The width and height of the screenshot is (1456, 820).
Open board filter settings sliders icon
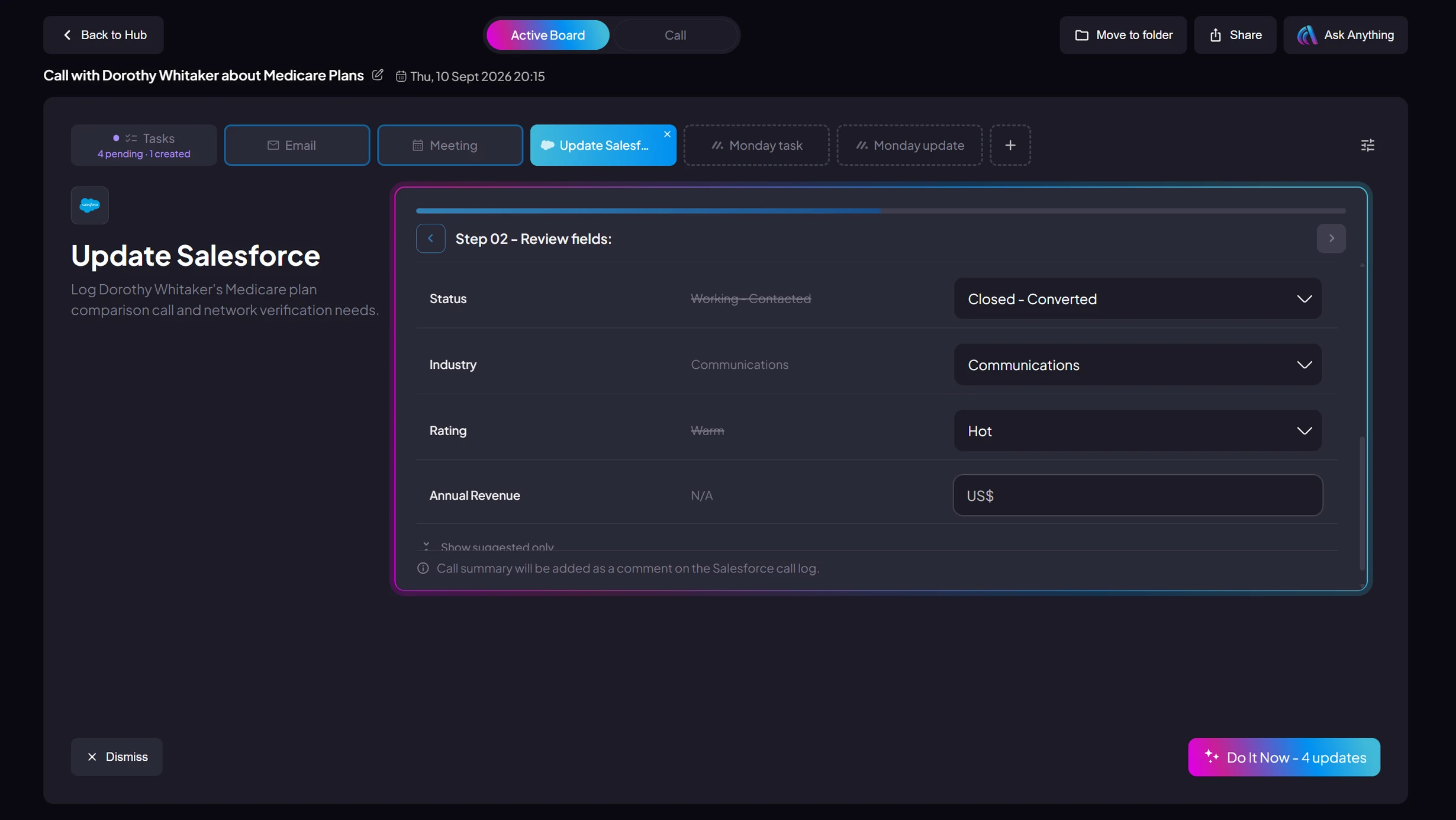(x=1367, y=145)
